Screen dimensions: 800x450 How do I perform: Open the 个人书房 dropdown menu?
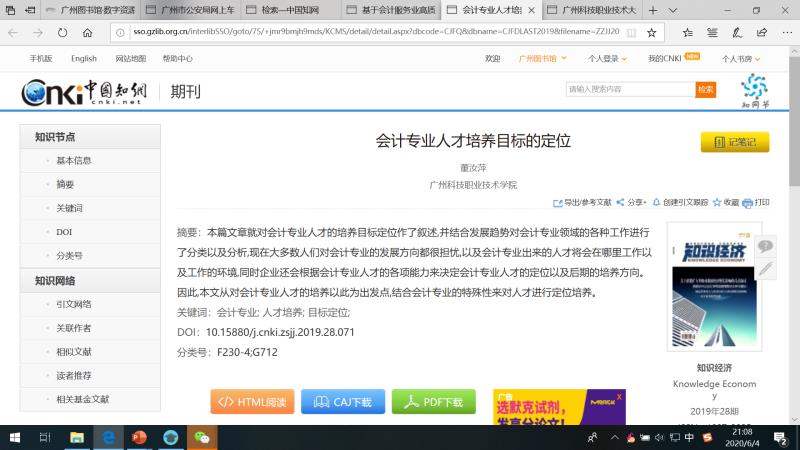pos(743,59)
